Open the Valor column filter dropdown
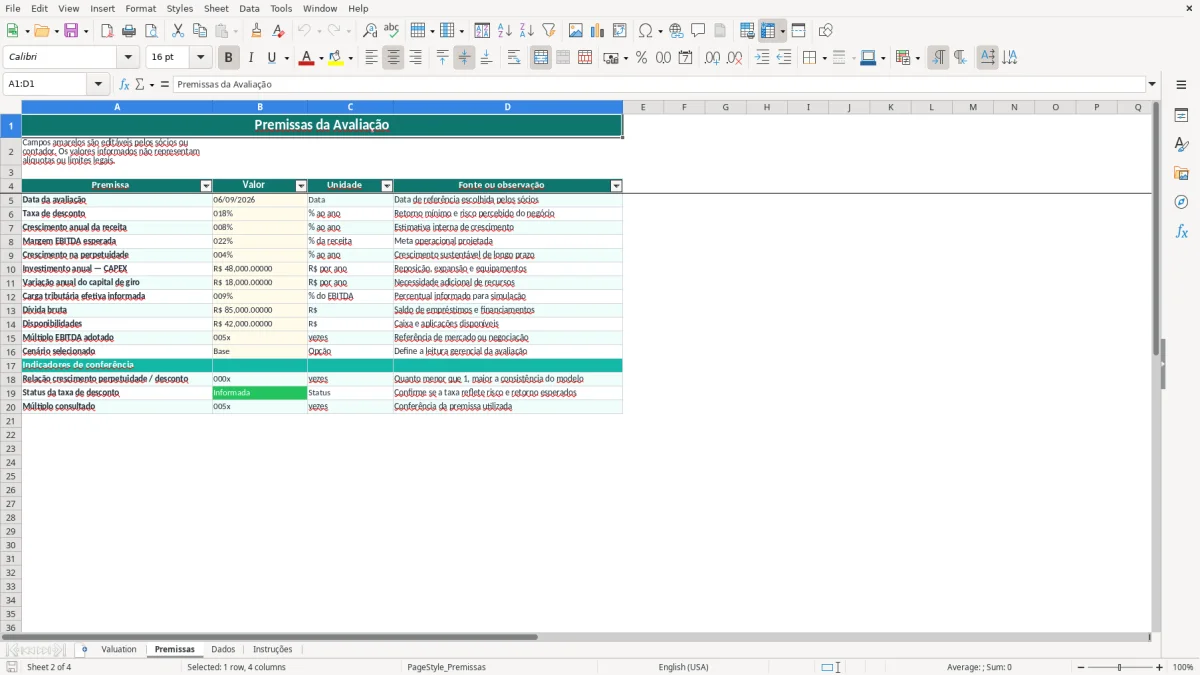 pyautogui.click(x=301, y=186)
